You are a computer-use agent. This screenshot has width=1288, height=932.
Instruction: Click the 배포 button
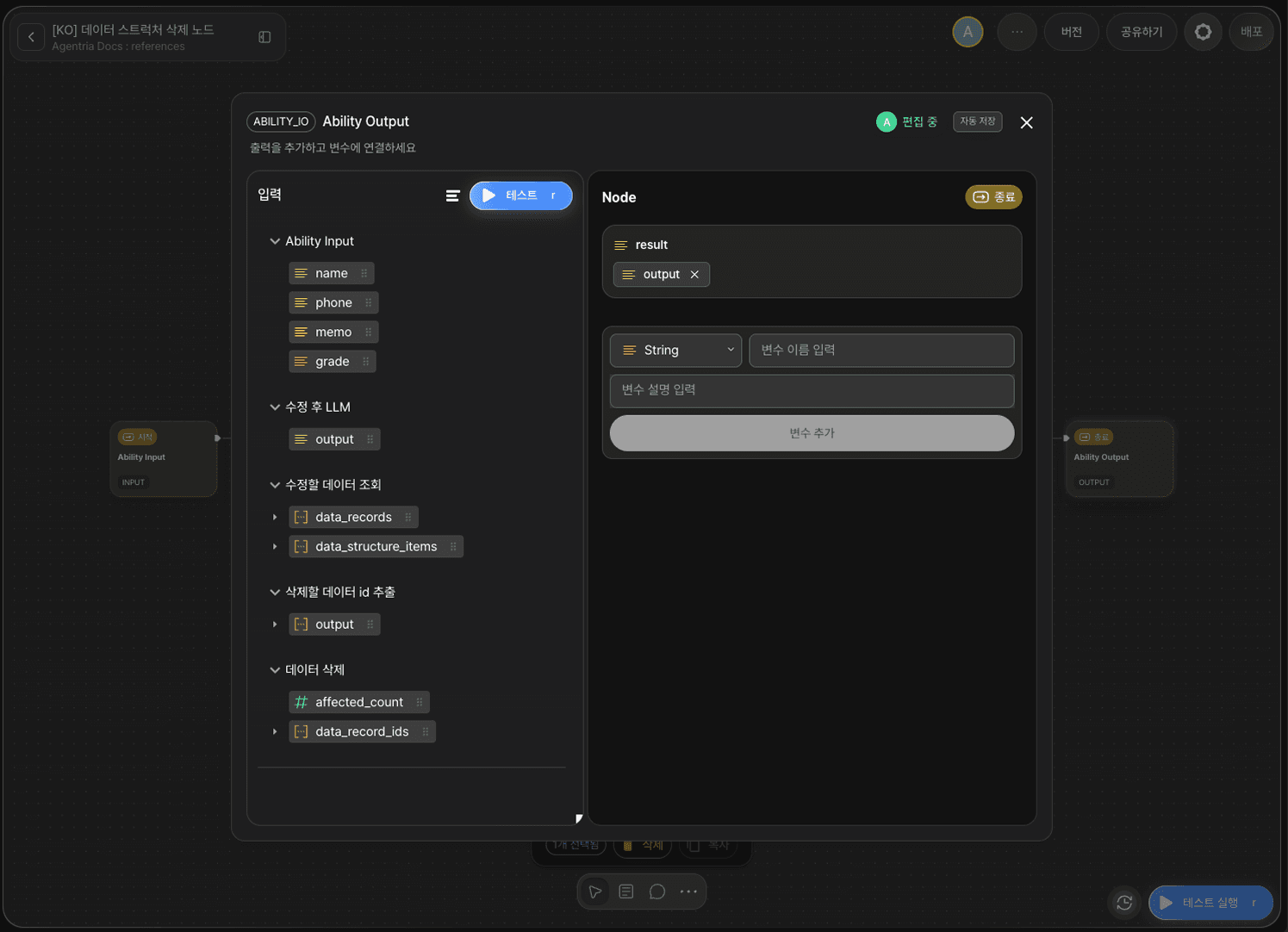(1251, 32)
